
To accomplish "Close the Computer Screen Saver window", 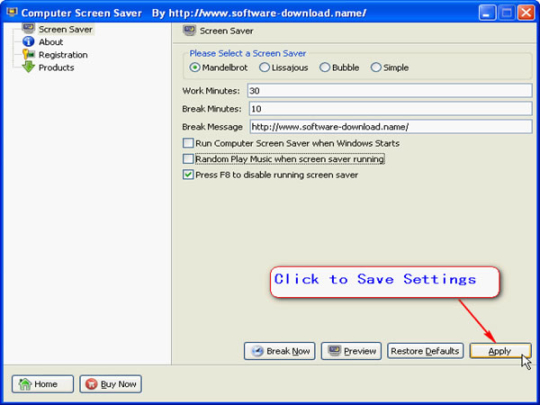I will tap(526, 13).
